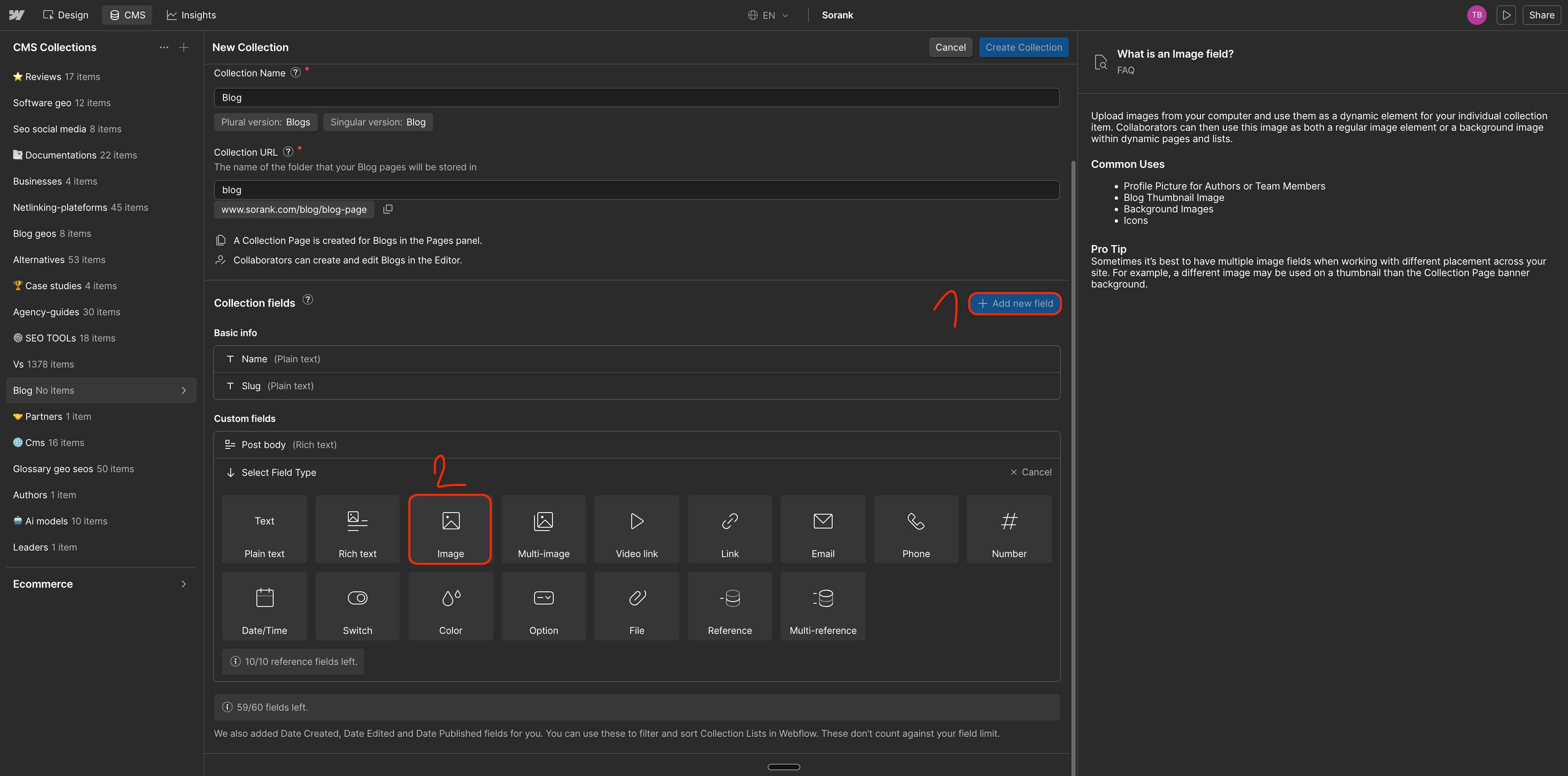Click the Collection URL input field
This screenshot has width=1568, height=776.
(x=636, y=189)
